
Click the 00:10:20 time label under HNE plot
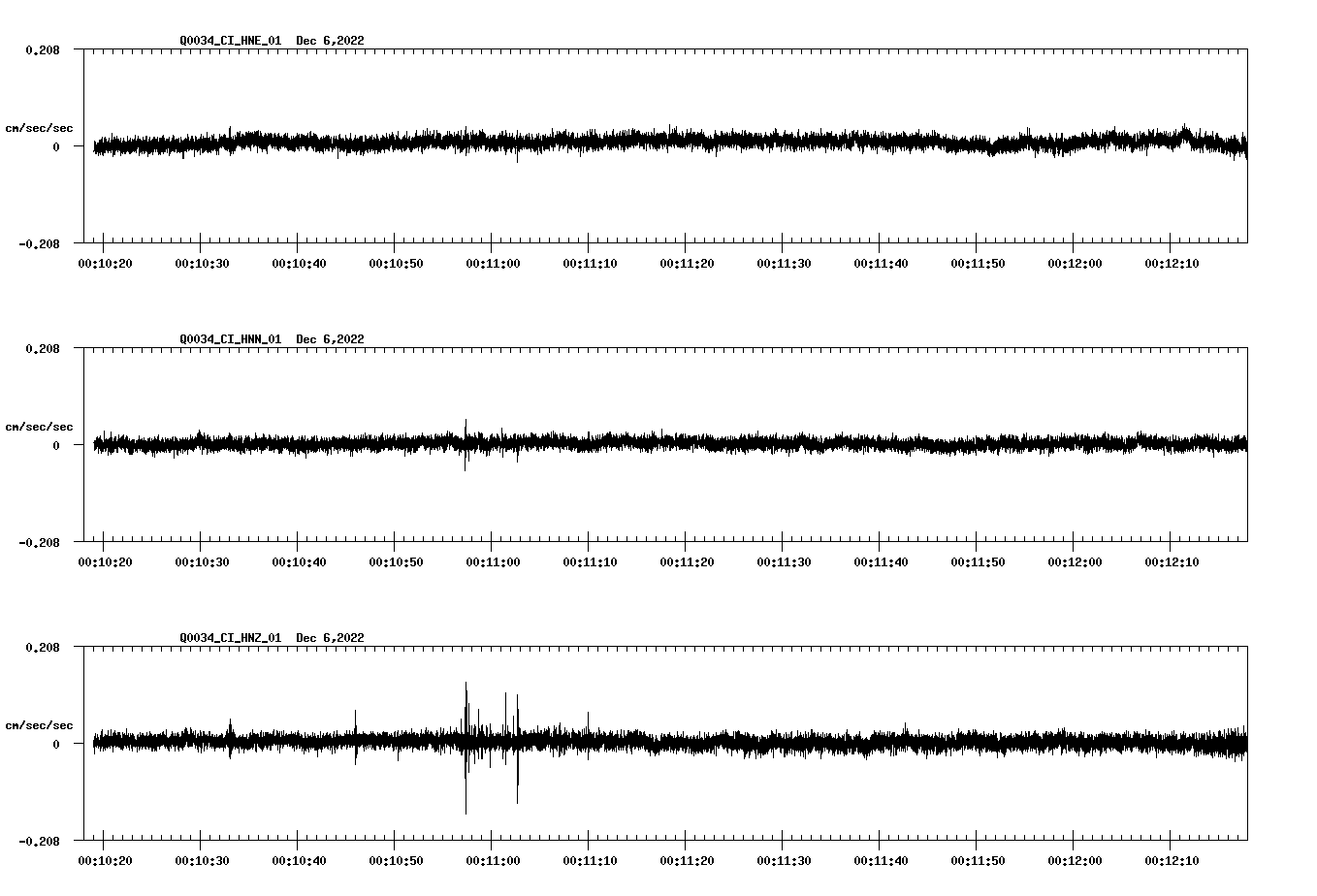click(x=105, y=264)
